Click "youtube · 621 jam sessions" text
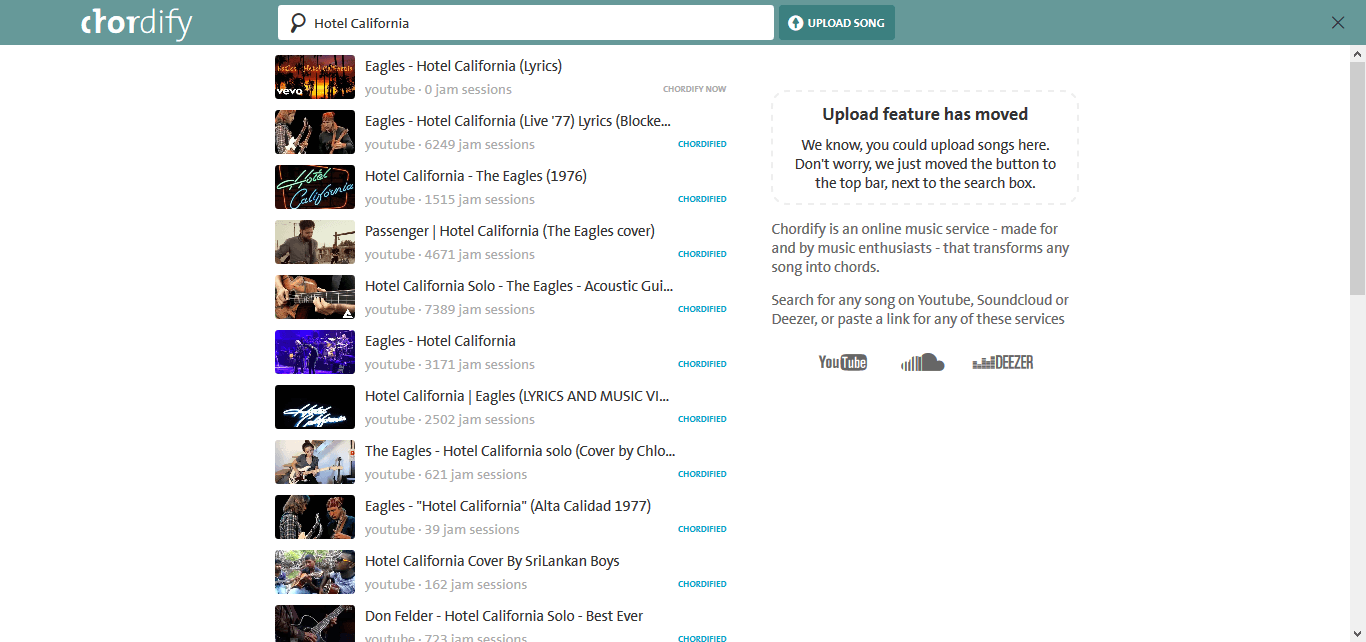The height and width of the screenshot is (642, 1366). tap(446, 474)
